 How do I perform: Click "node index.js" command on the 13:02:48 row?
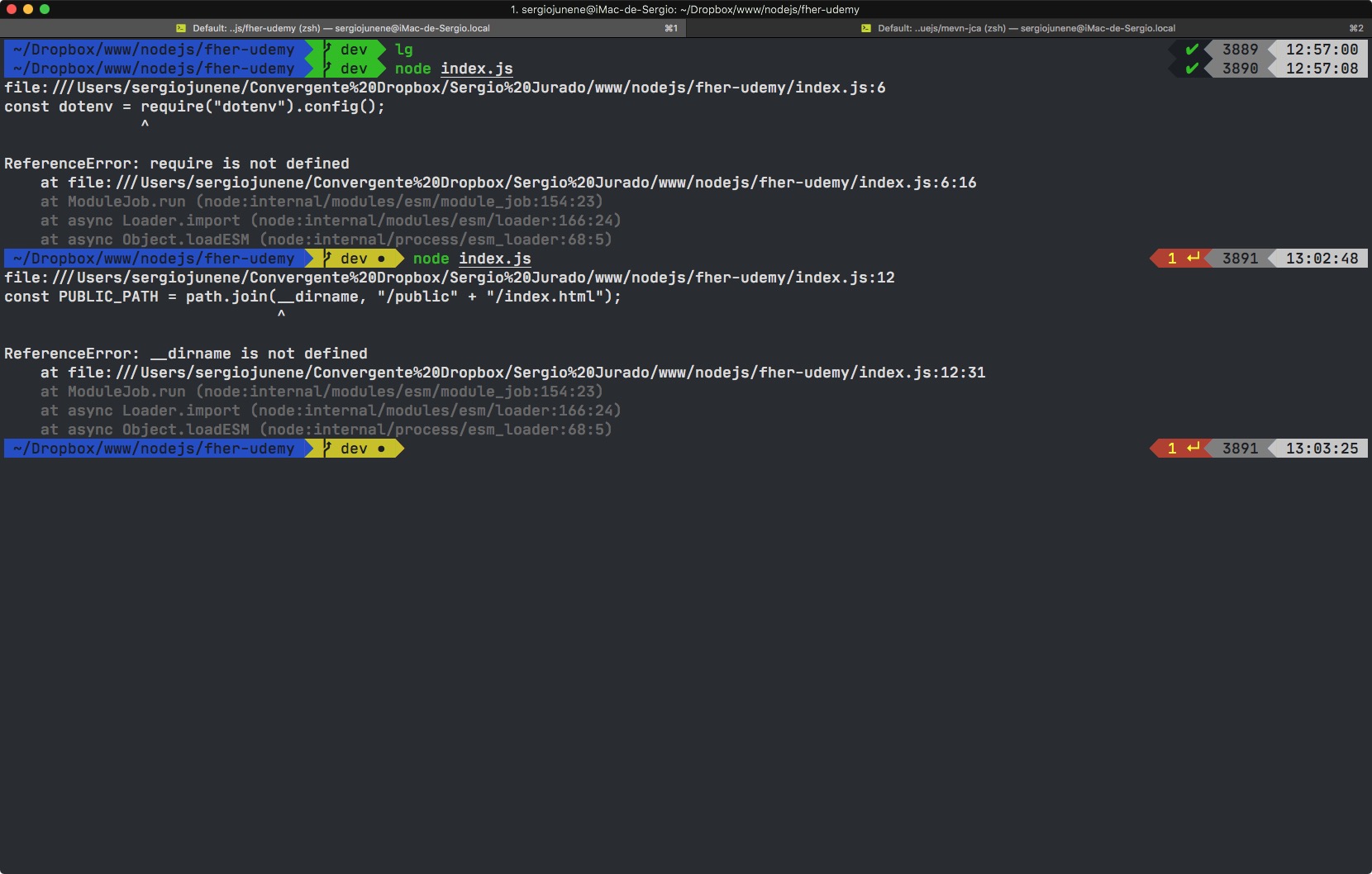(472, 259)
